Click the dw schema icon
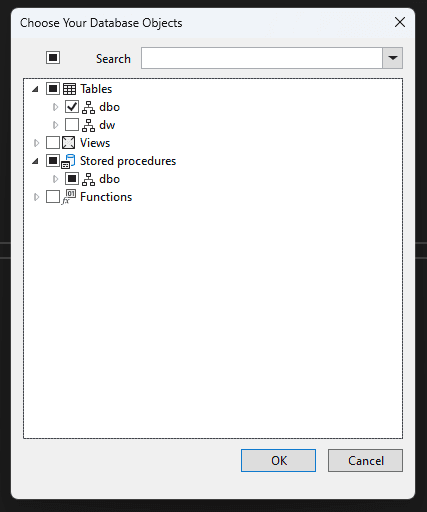 (x=88, y=125)
